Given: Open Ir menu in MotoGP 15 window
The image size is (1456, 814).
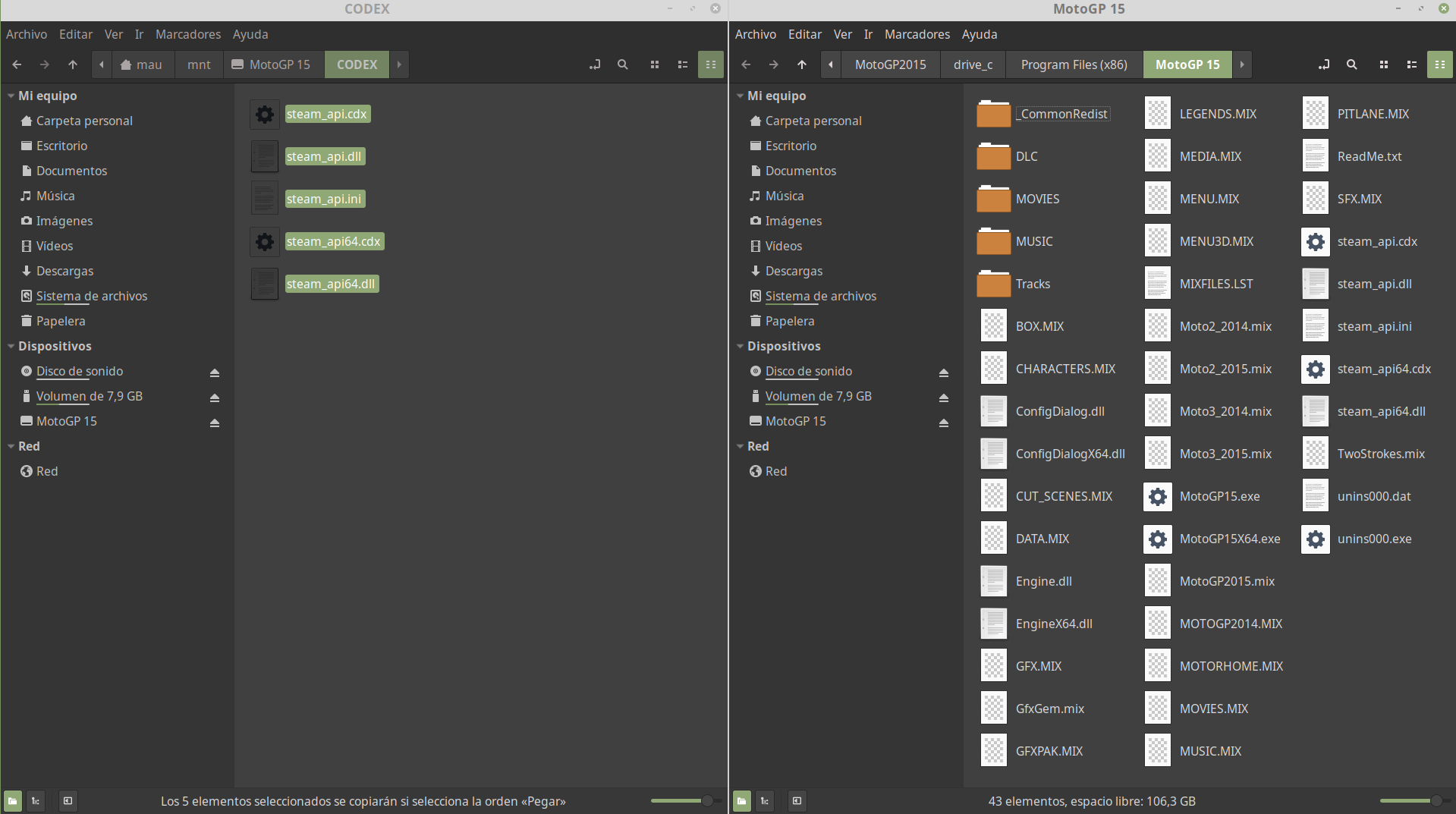Looking at the screenshot, I should (x=868, y=34).
